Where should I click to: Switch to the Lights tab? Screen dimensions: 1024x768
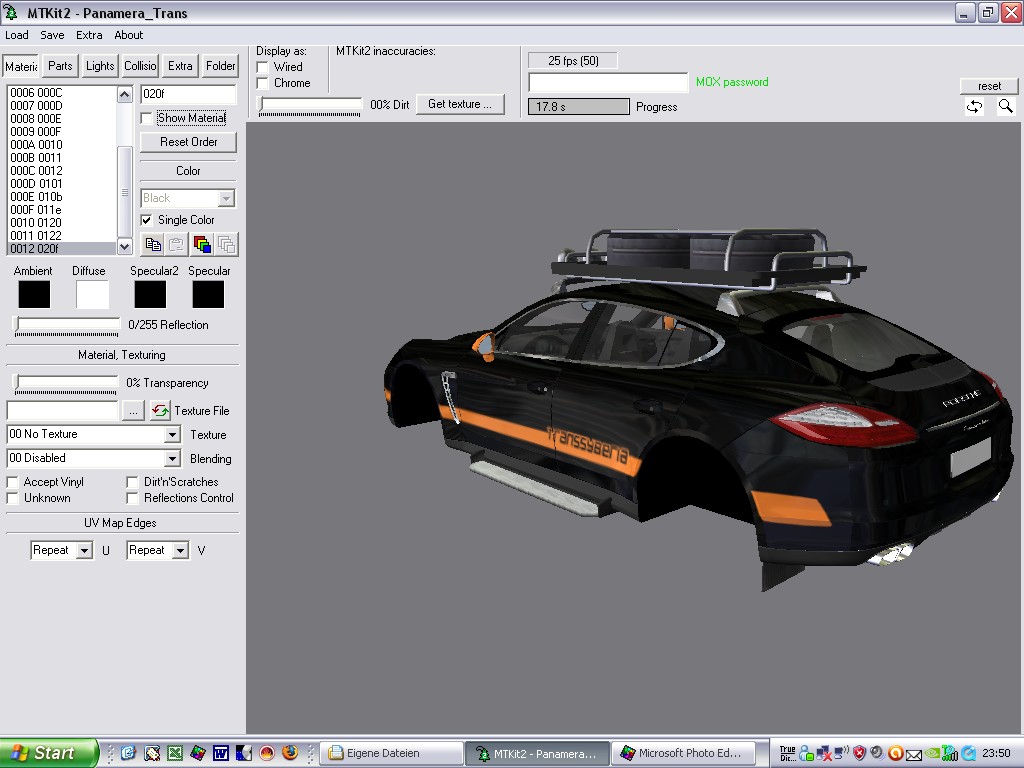coord(100,66)
